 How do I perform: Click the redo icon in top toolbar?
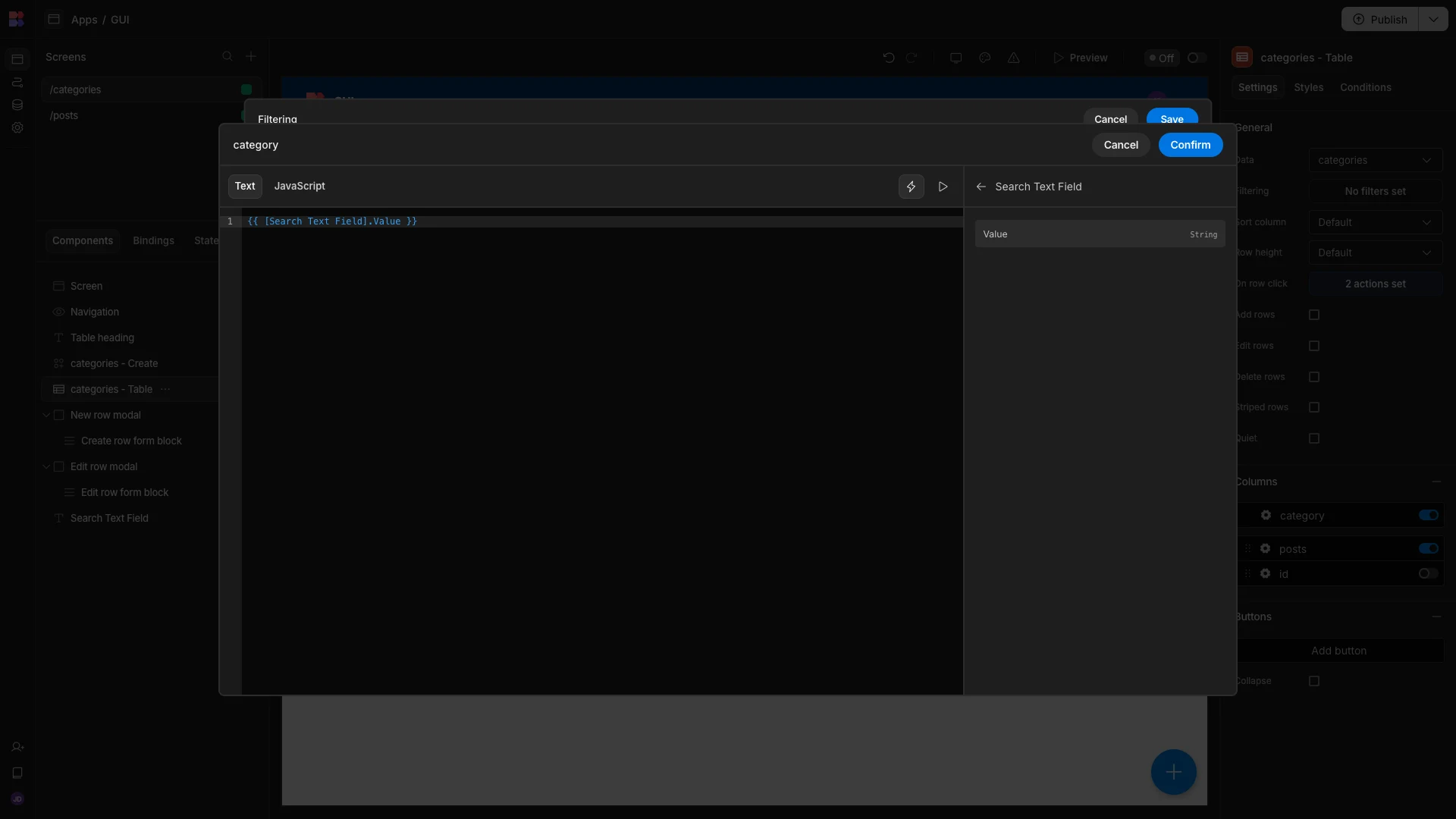[x=912, y=58]
